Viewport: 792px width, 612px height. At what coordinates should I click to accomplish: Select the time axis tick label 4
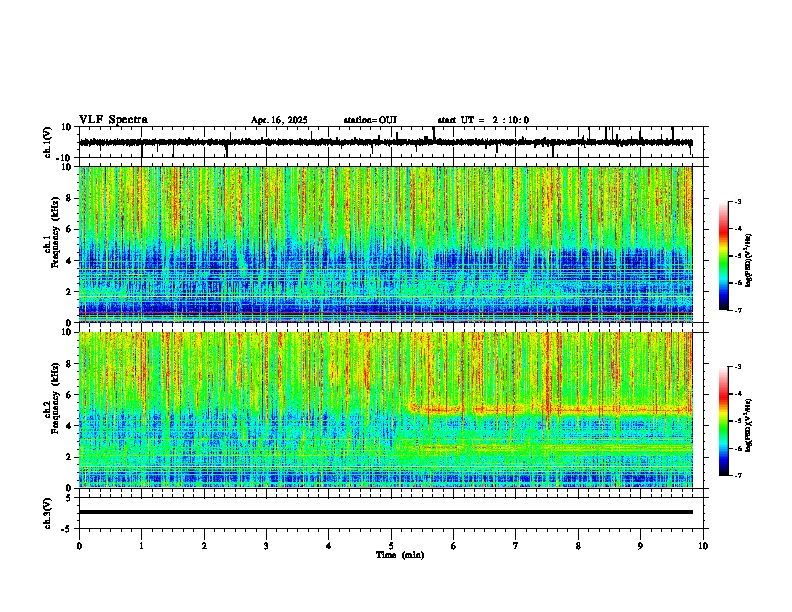click(x=329, y=546)
